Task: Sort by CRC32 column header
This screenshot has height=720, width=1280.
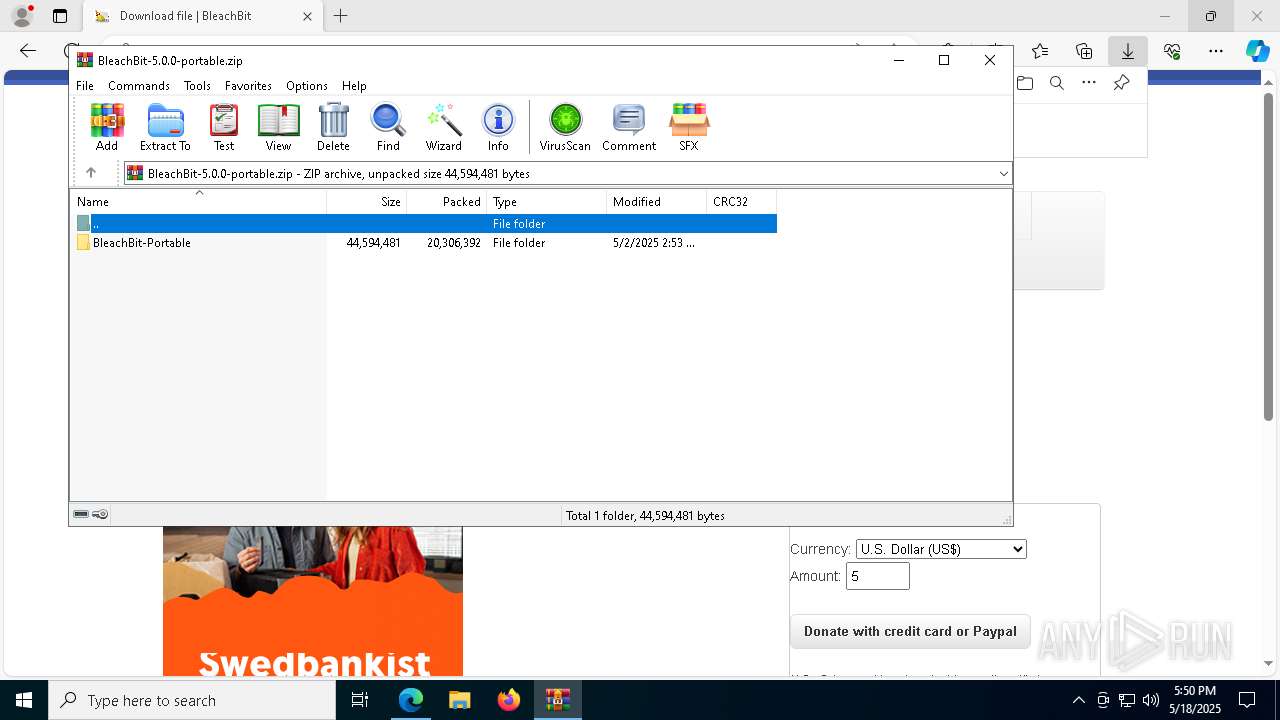Action: click(x=741, y=201)
